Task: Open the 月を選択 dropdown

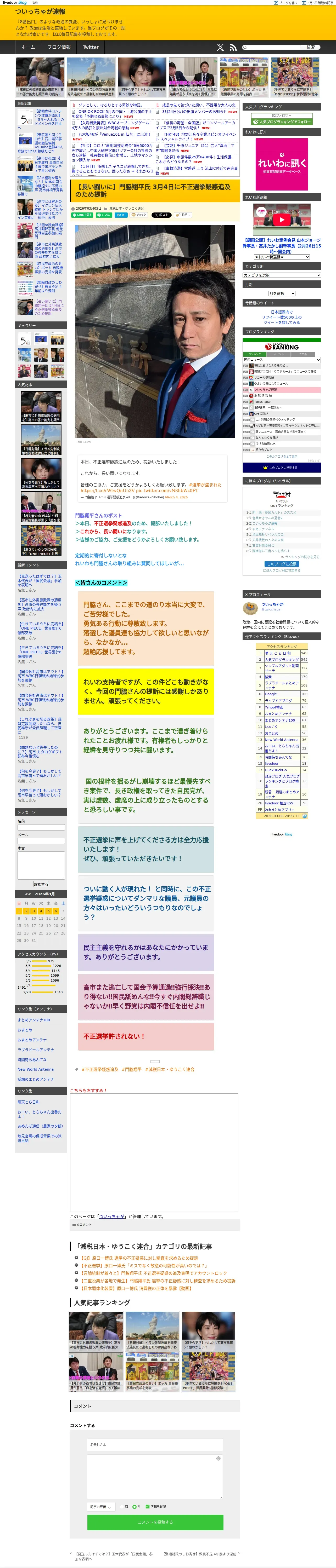Action: pos(282,293)
